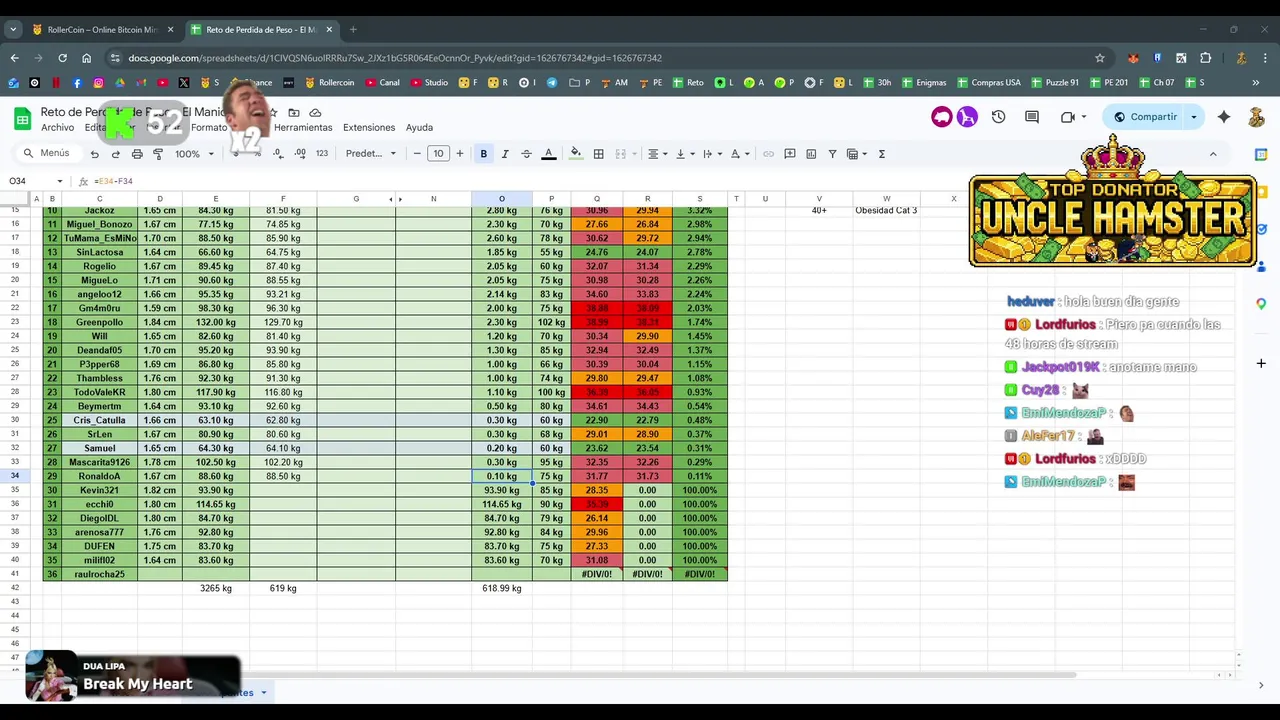
Task: Open the Enigmas bookmark
Action: click(x=923, y=83)
